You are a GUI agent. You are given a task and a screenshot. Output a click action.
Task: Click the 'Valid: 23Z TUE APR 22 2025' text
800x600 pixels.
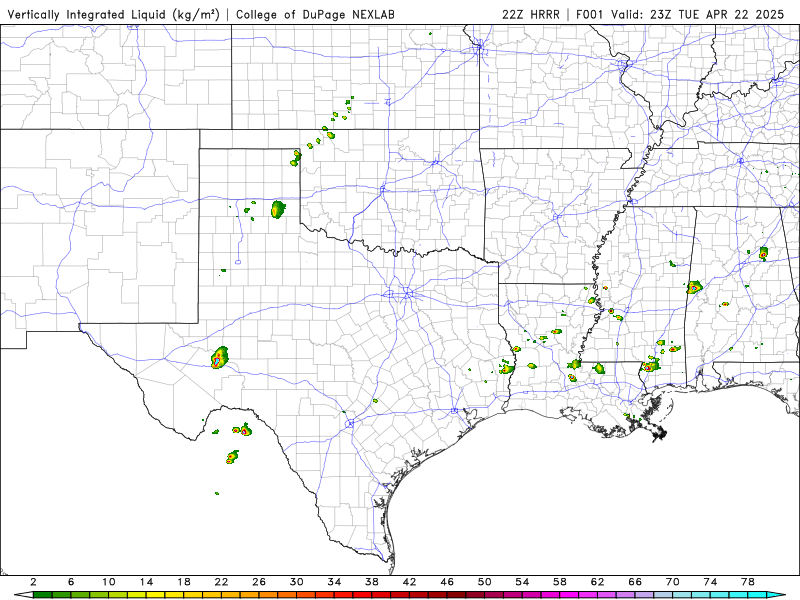tap(697, 15)
